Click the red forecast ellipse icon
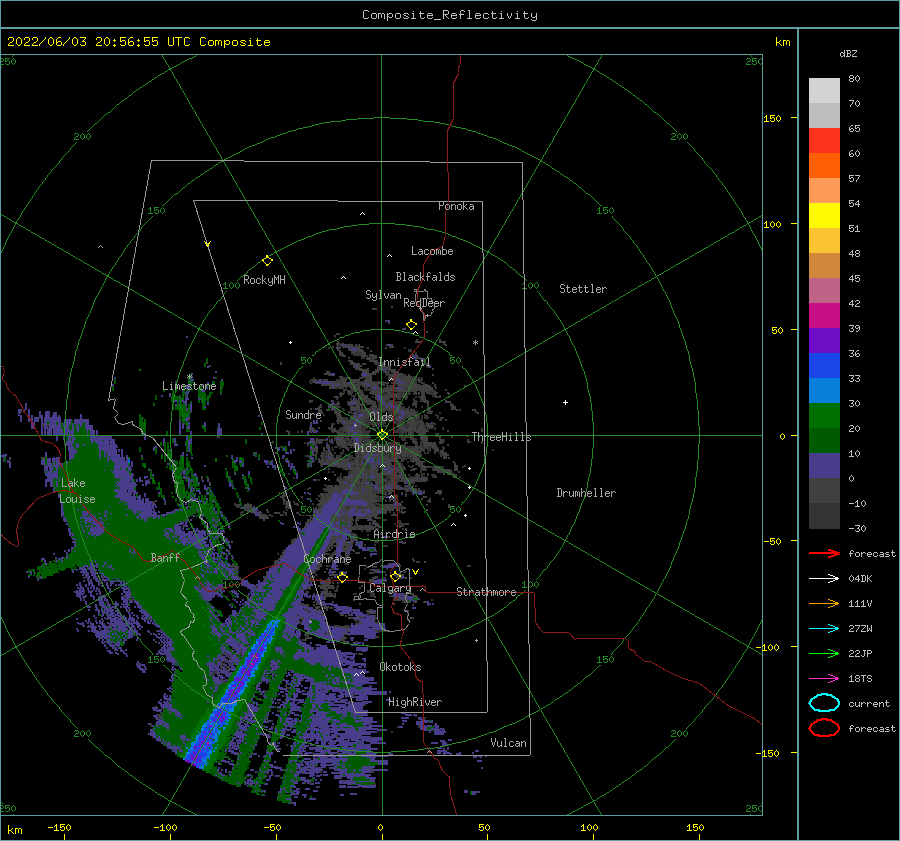Viewport: 900px width, 841px height. point(824,728)
